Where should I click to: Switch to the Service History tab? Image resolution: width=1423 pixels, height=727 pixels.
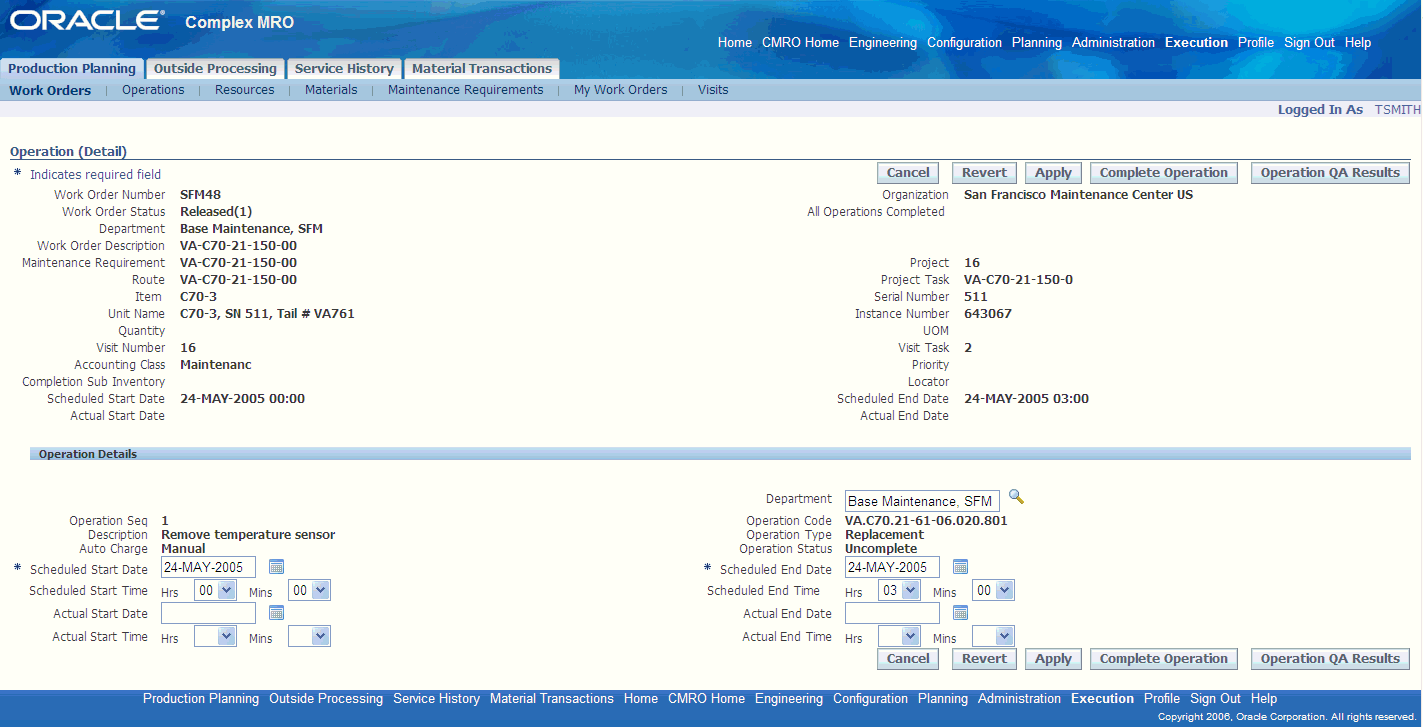[x=344, y=69]
